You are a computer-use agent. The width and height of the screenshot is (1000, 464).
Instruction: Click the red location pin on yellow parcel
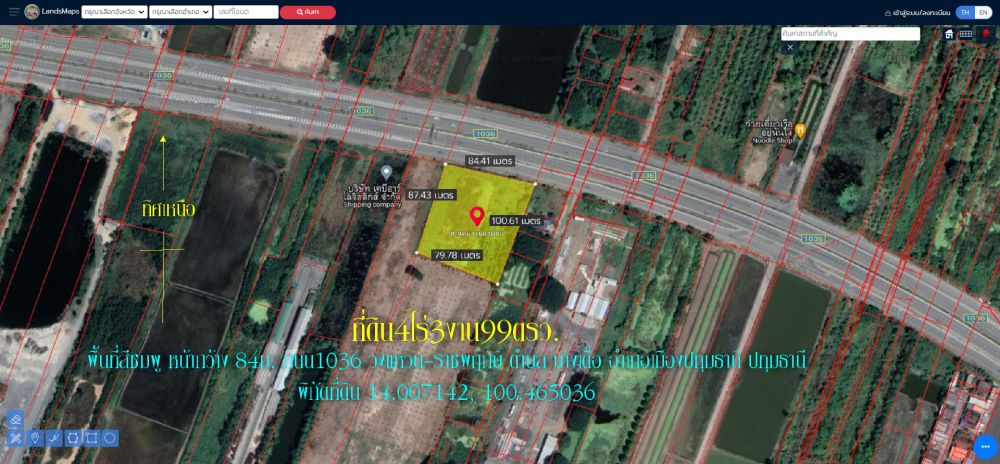477,216
